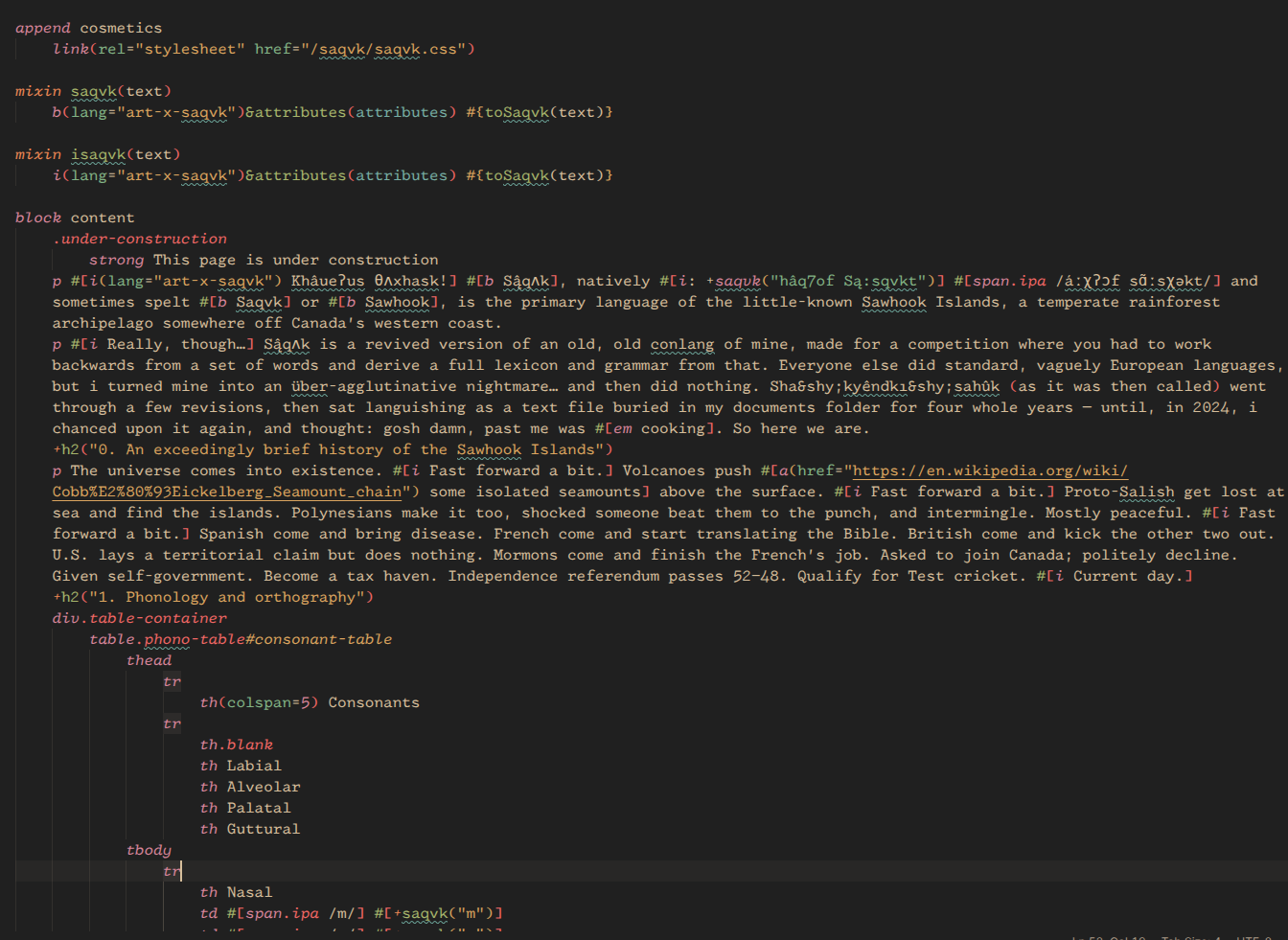Viewport: 1288px width, 940px height.
Task: Click the Ln 50, Col 18 position indicator
Action: pyautogui.click(x=1110, y=936)
